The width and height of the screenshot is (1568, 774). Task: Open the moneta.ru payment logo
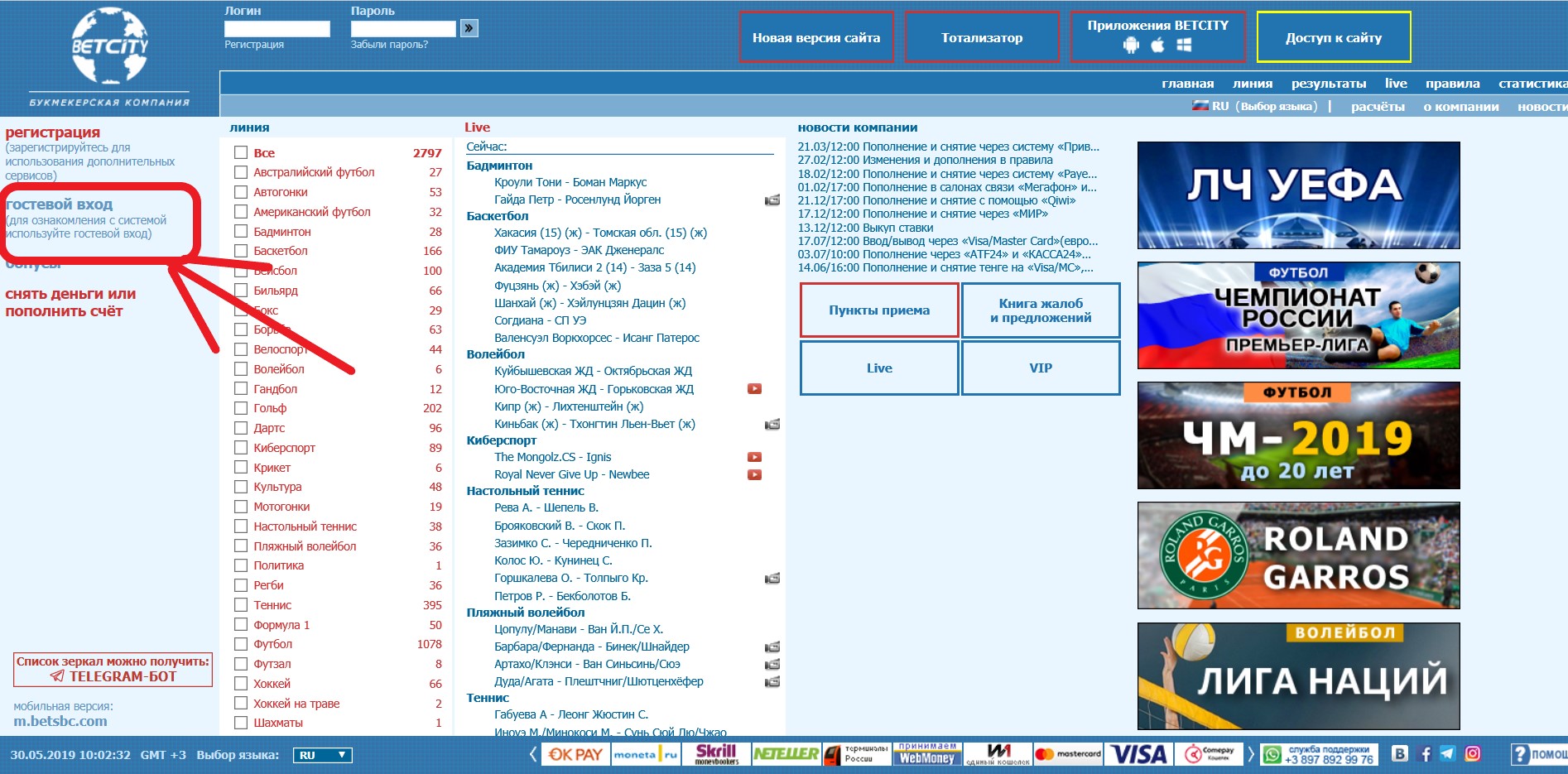(646, 754)
